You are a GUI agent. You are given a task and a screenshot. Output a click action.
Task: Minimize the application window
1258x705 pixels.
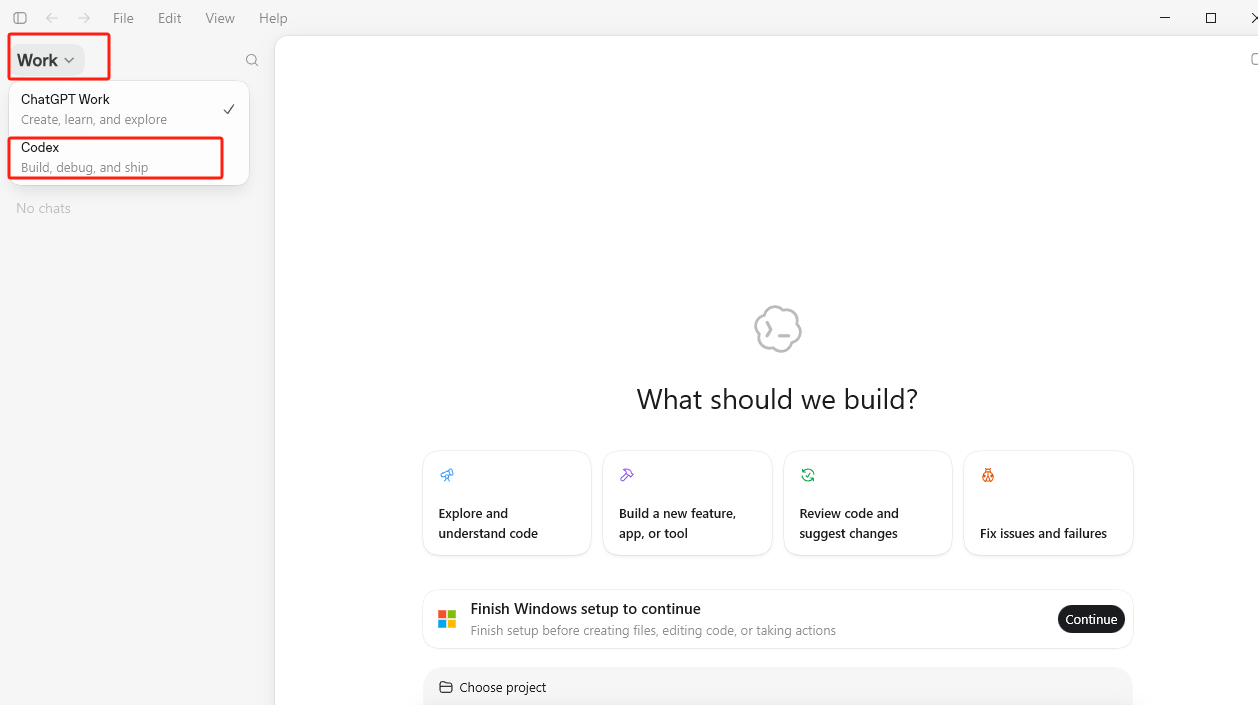coord(1165,18)
